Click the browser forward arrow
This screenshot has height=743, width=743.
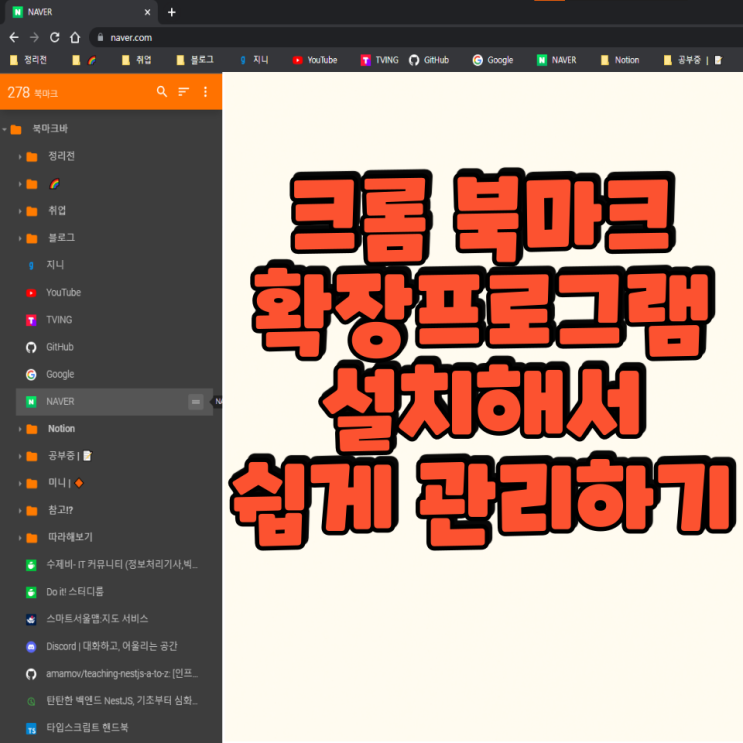(34, 37)
